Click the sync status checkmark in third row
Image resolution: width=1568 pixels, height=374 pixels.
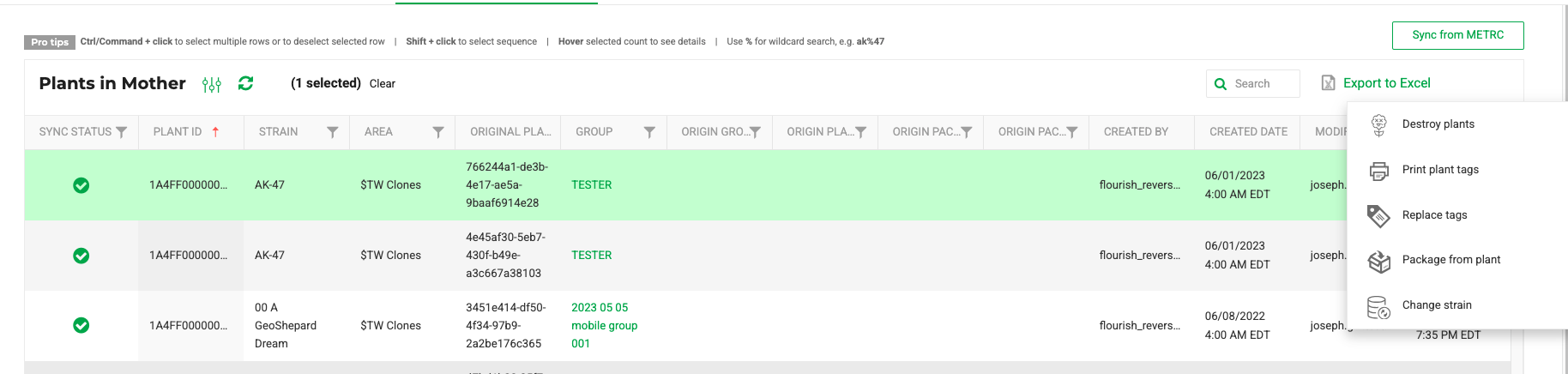point(81,325)
